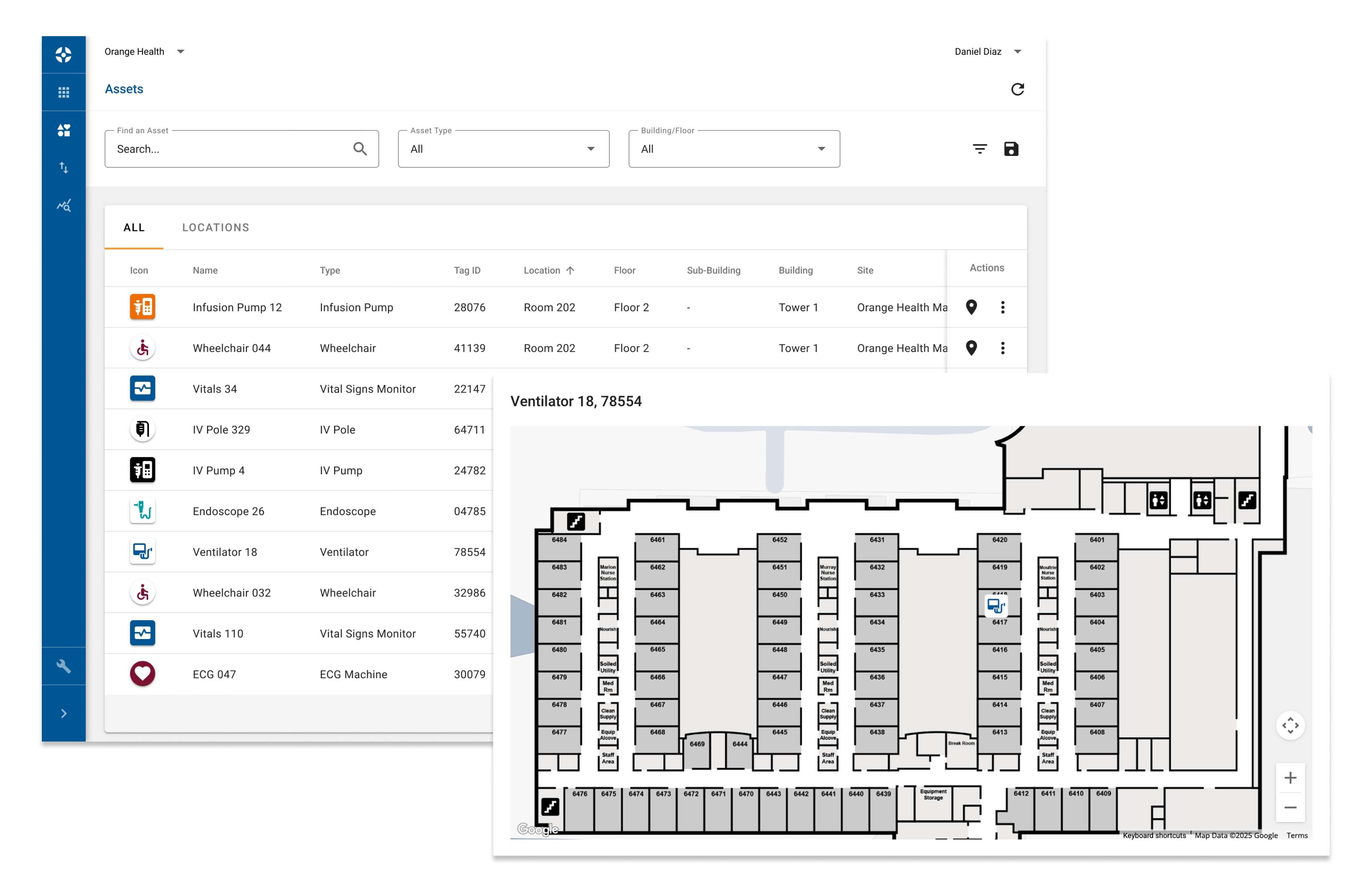Open the filter list icon
This screenshot has height=893, width=1372.
click(979, 149)
